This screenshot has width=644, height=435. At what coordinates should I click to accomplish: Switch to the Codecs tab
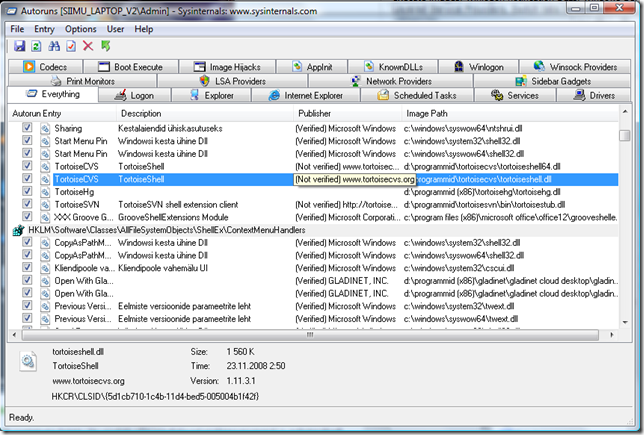[x=45, y=67]
